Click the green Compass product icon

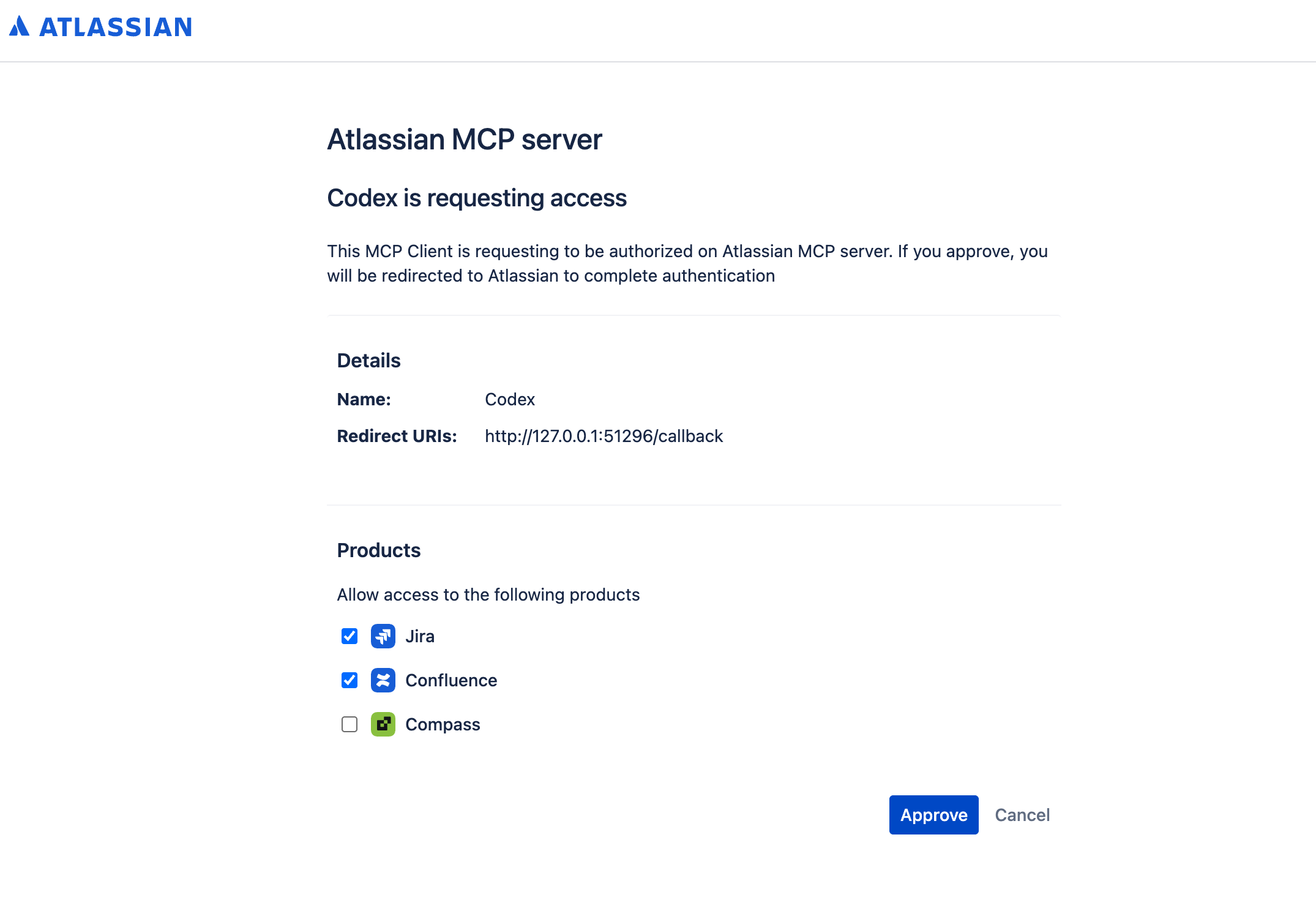tap(383, 724)
